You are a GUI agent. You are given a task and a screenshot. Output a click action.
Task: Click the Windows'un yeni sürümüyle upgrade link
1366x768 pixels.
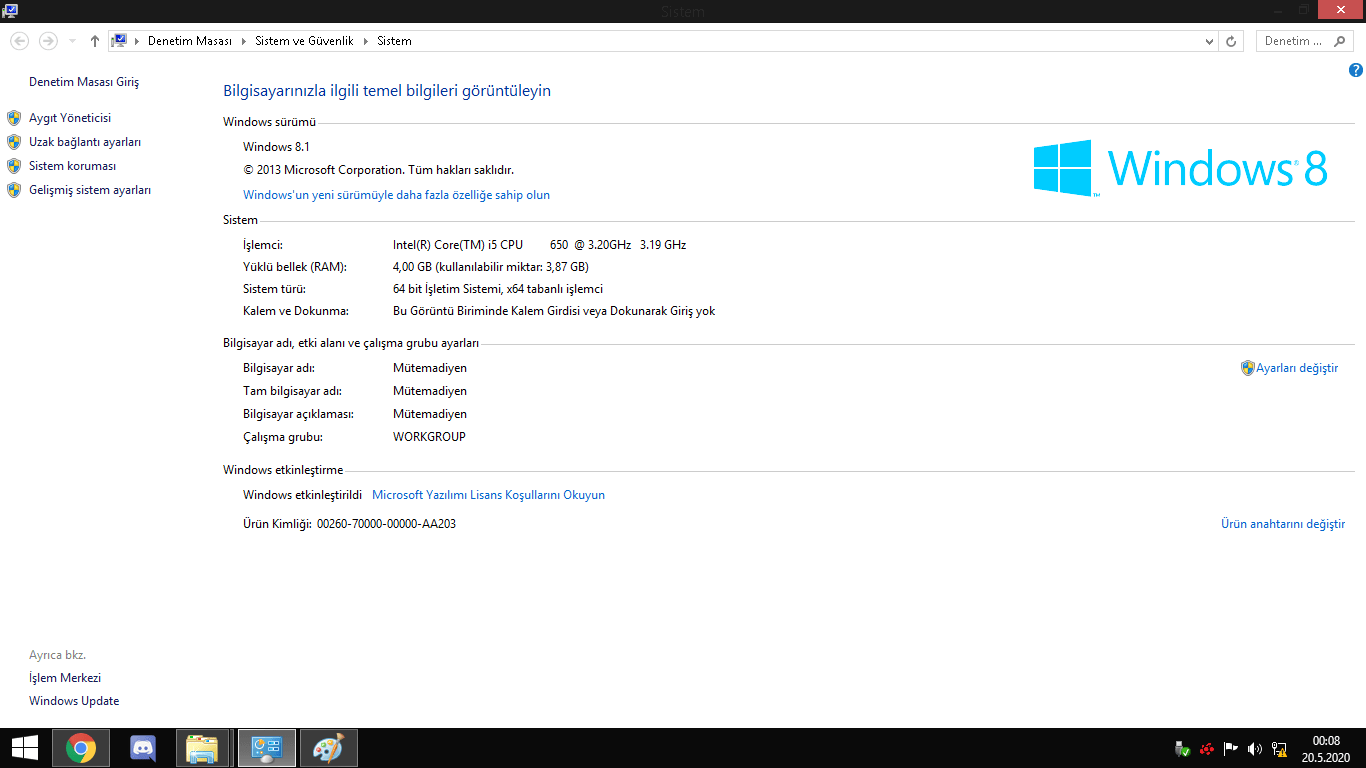pyautogui.click(x=396, y=195)
